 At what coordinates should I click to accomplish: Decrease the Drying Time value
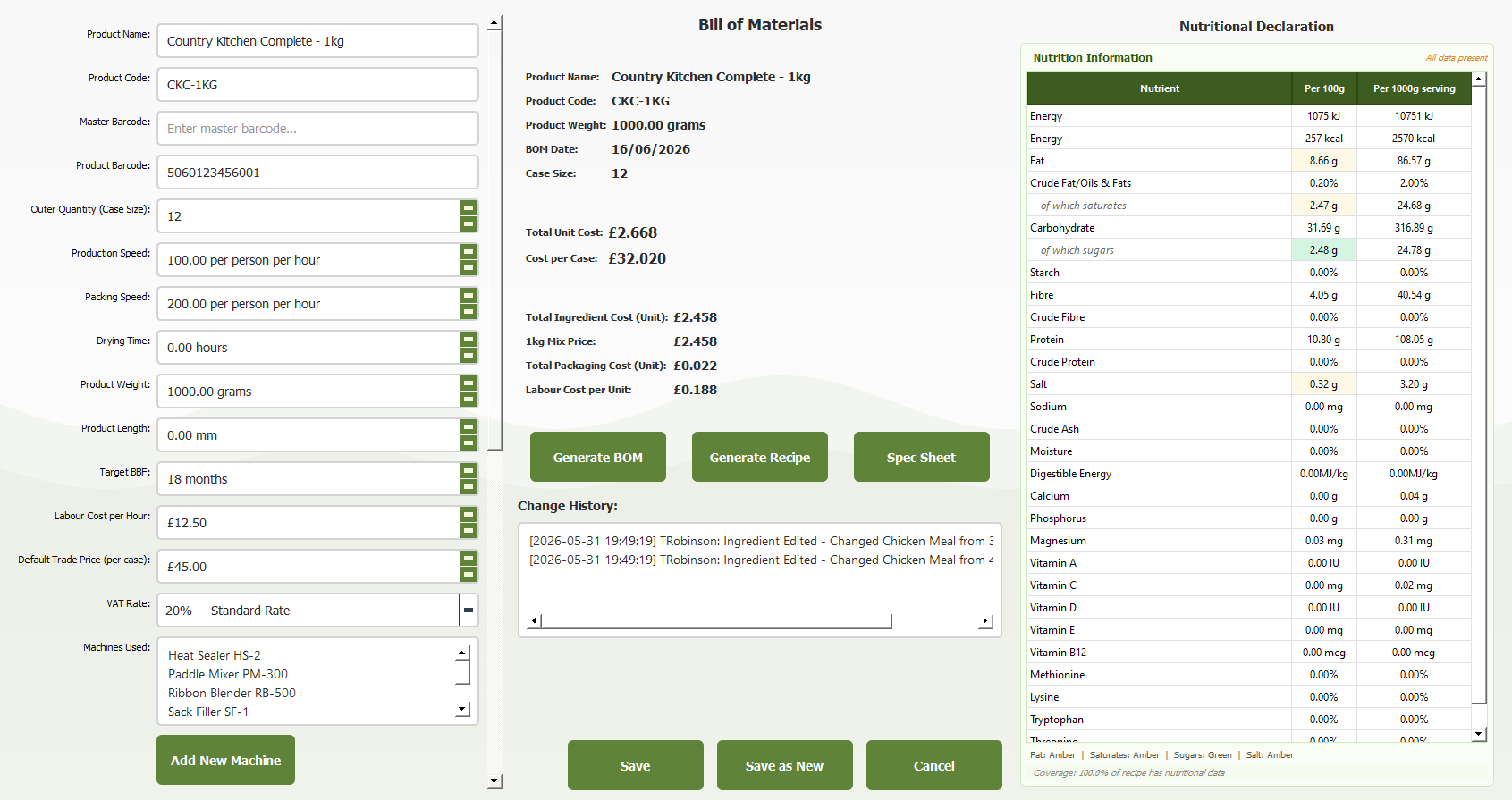469,355
